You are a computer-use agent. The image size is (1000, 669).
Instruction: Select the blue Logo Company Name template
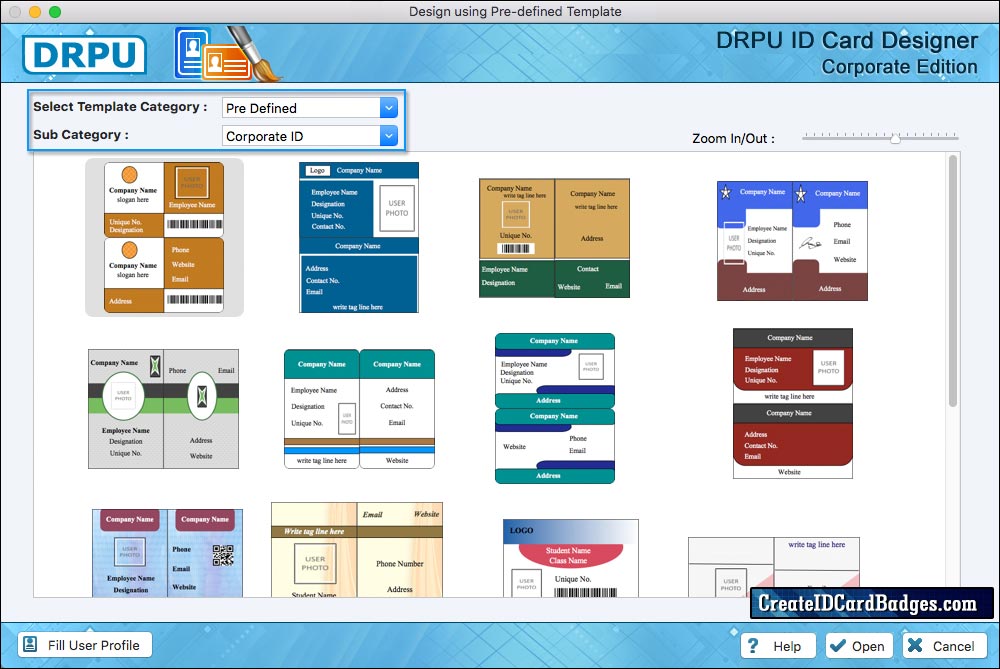point(359,237)
